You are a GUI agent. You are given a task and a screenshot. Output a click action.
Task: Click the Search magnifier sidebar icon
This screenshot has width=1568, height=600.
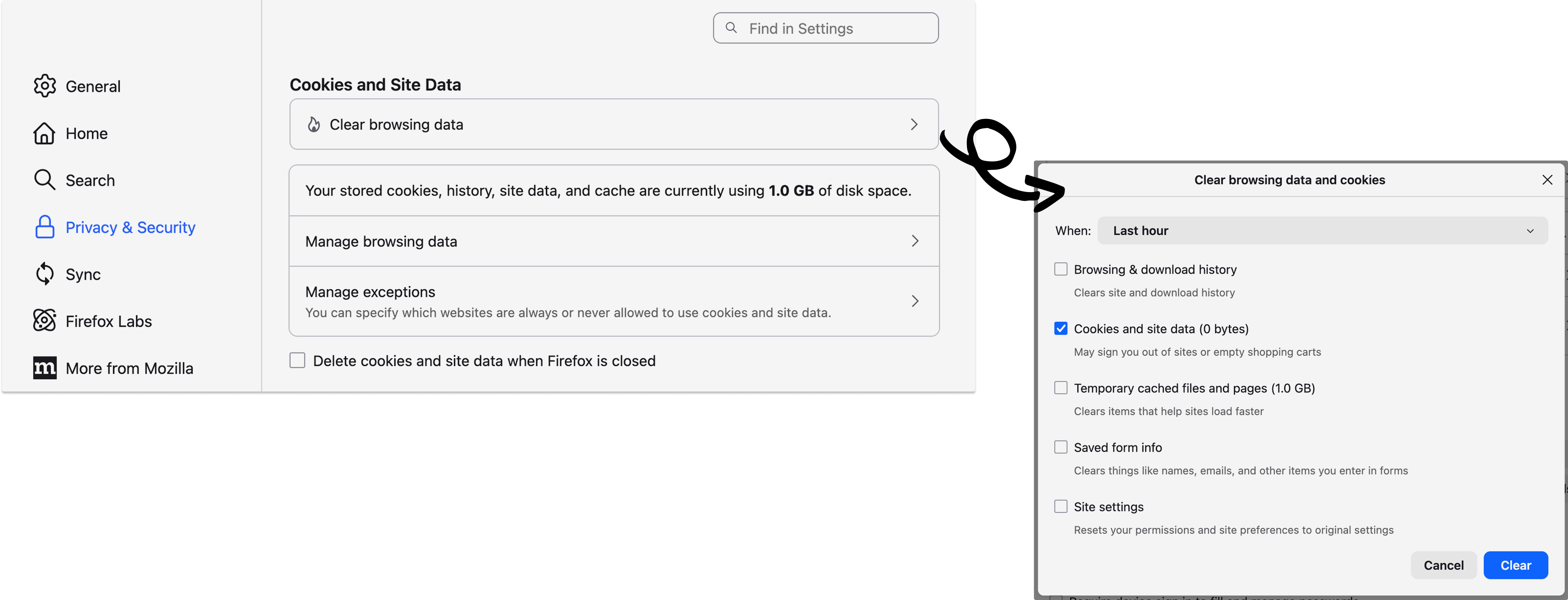(45, 180)
